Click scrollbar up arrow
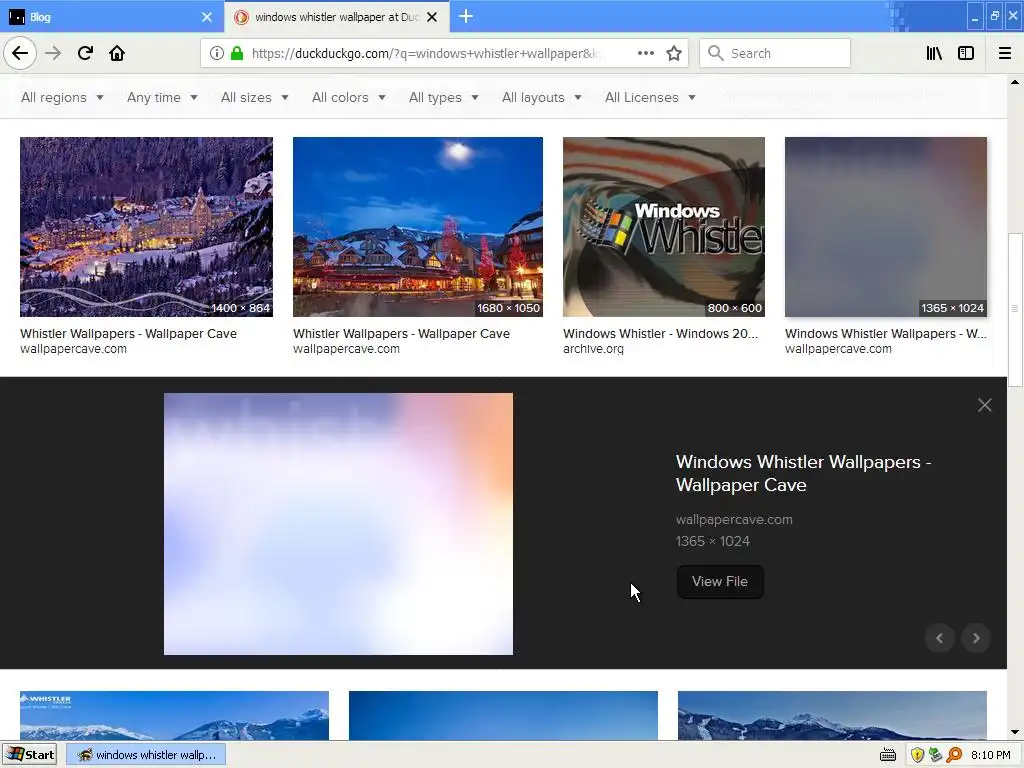The height and width of the screenshot is (768, 1024). pos(1015,82)
